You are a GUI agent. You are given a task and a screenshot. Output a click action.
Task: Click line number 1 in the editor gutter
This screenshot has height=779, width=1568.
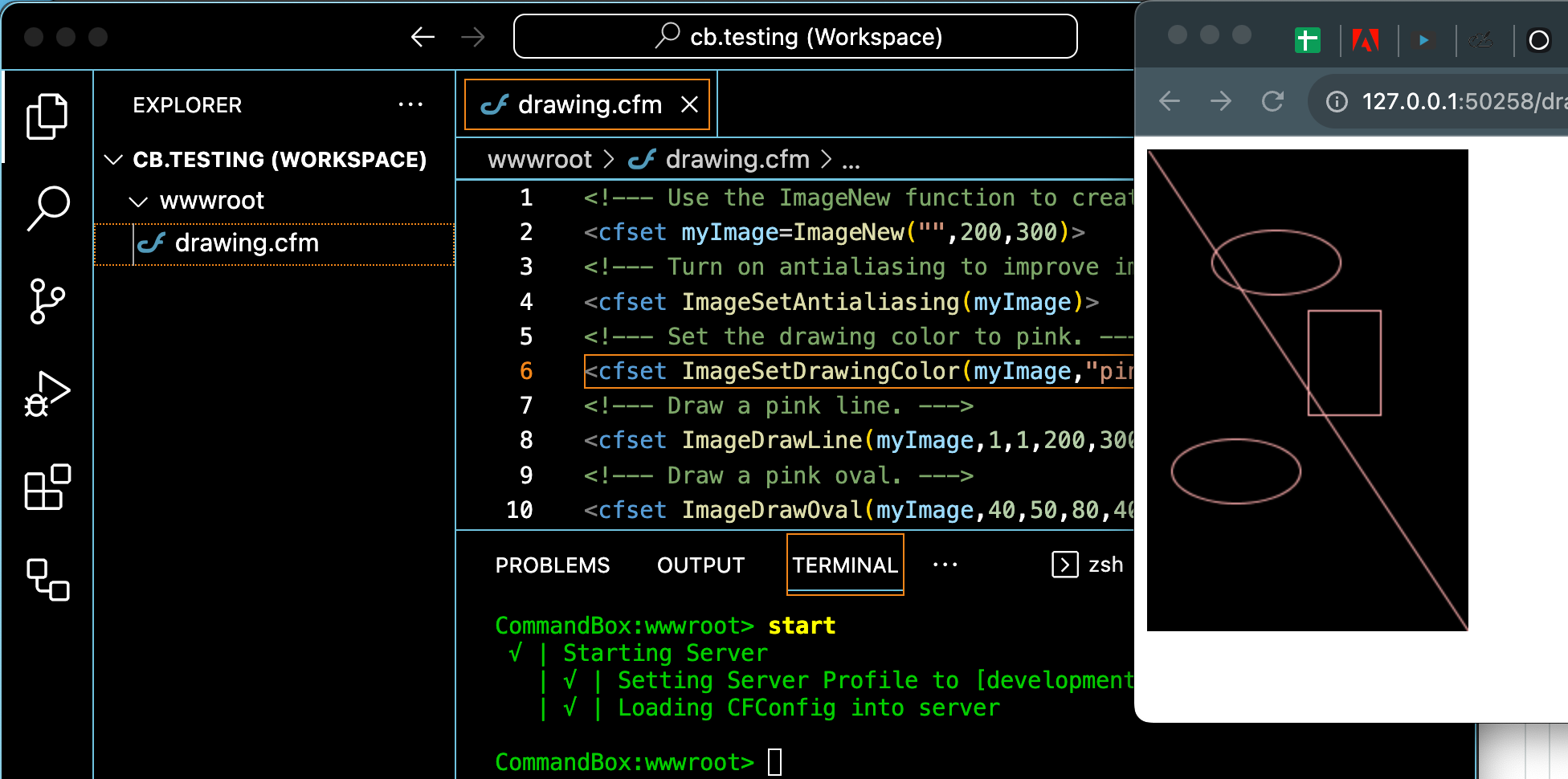click(x=526, y=198)
